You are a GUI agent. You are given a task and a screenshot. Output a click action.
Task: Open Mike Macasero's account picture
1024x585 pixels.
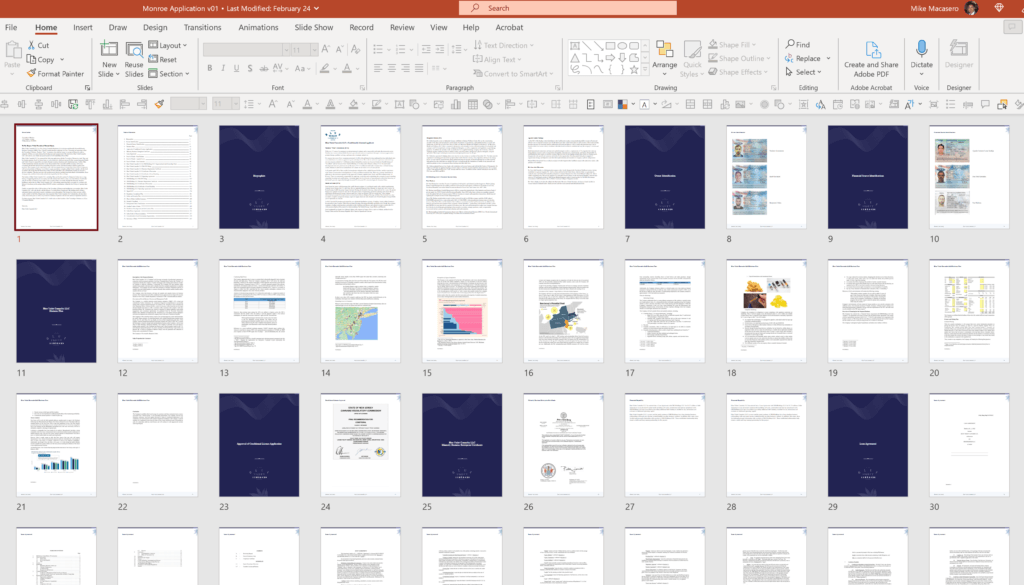[x=972, y=8]
